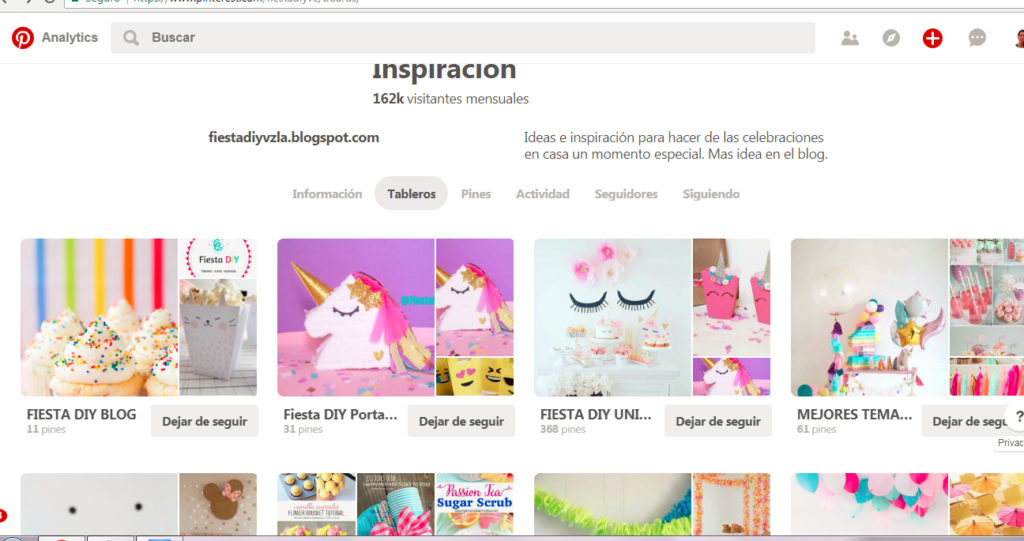Open the messages speech bubble icon
Image resolution: width=1024 pixels, height=541 pixels.
coord(977,38)
